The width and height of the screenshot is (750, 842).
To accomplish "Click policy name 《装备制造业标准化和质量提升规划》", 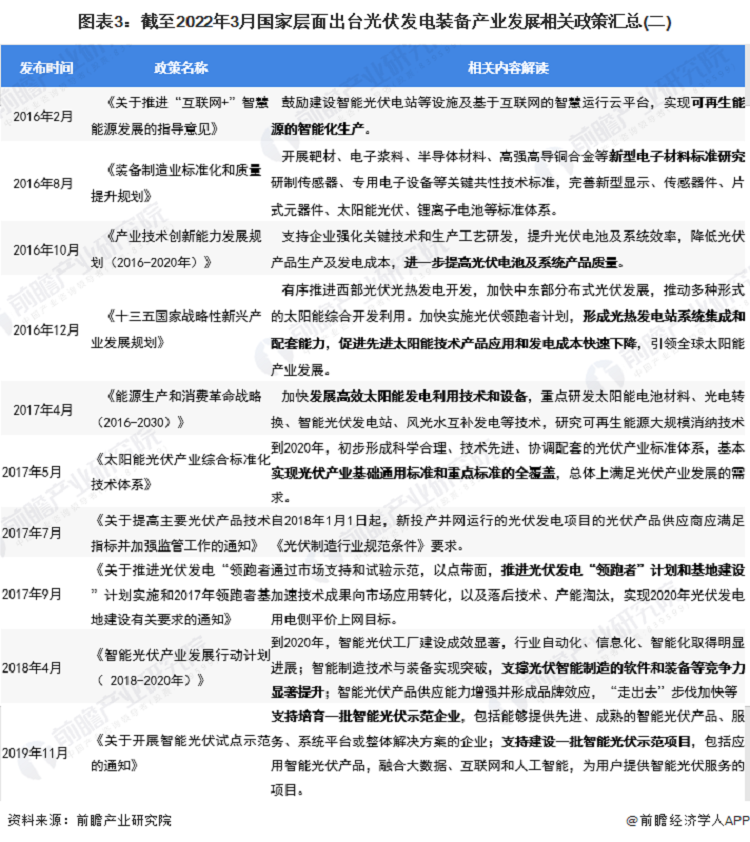I will point(176,183).
